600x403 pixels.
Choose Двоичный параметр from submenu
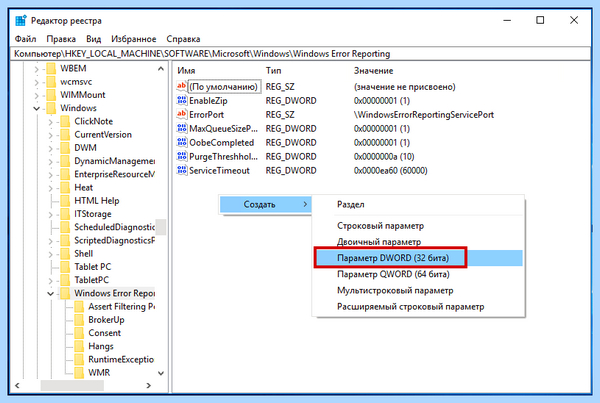418,242
